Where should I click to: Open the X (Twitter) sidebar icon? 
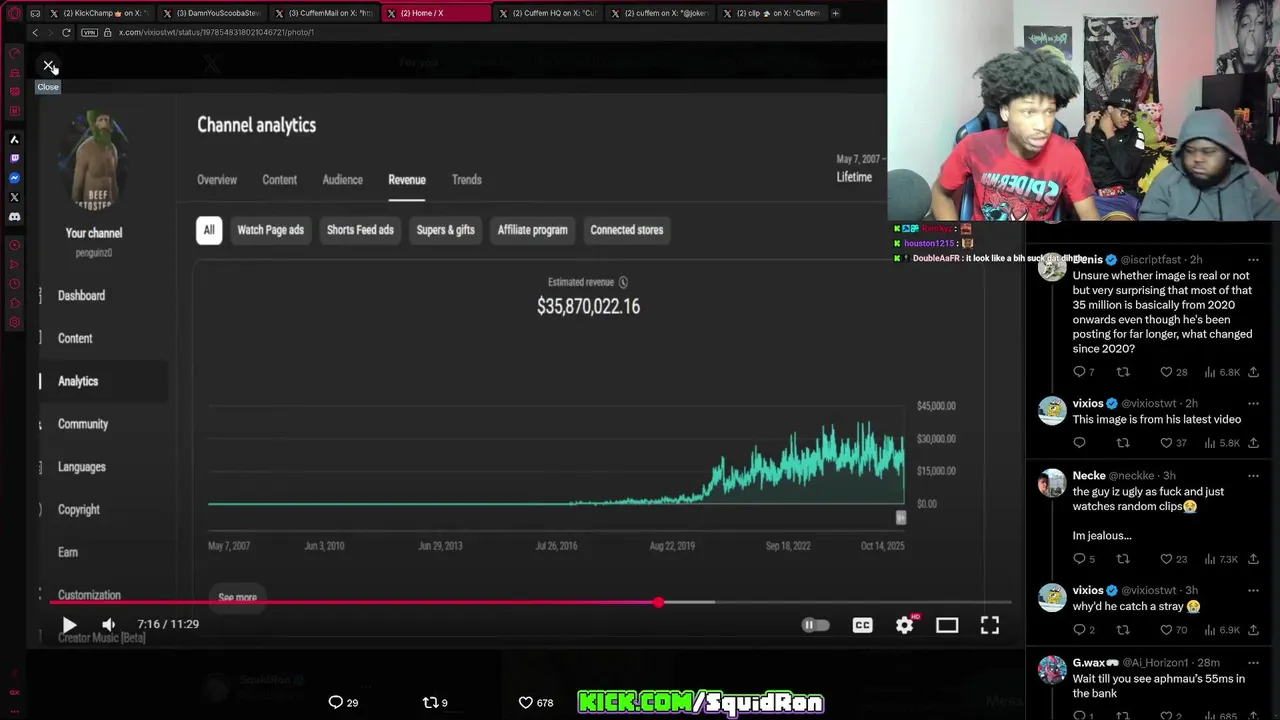[14, 197]
